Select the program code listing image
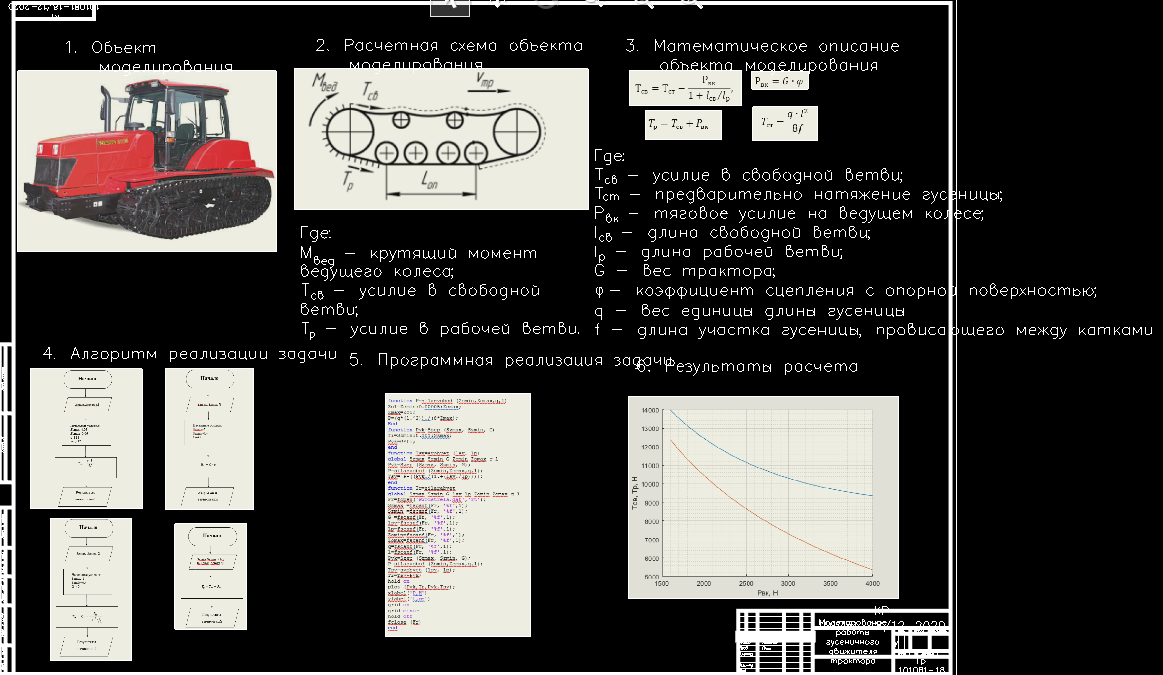Viewport: 1163px width, 675px height. click(458, 515)
